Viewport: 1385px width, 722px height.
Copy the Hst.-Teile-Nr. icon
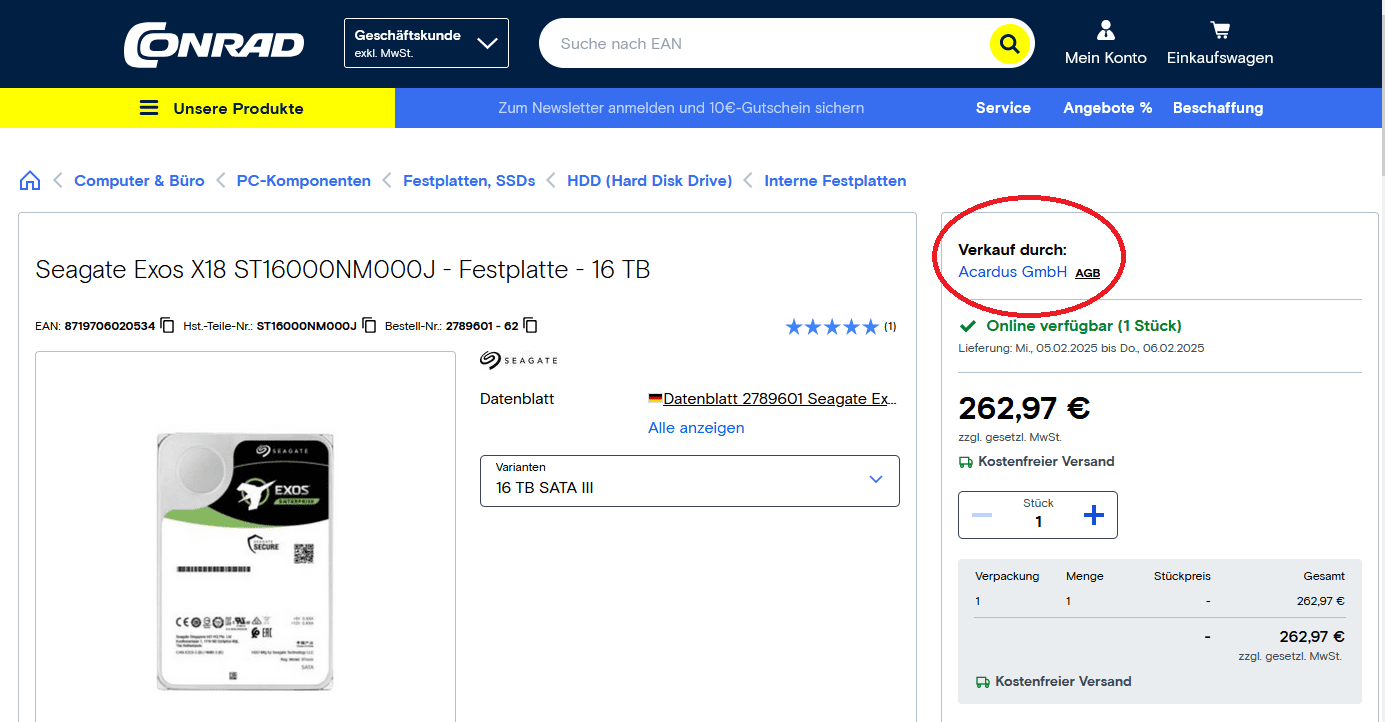[369, 325]
